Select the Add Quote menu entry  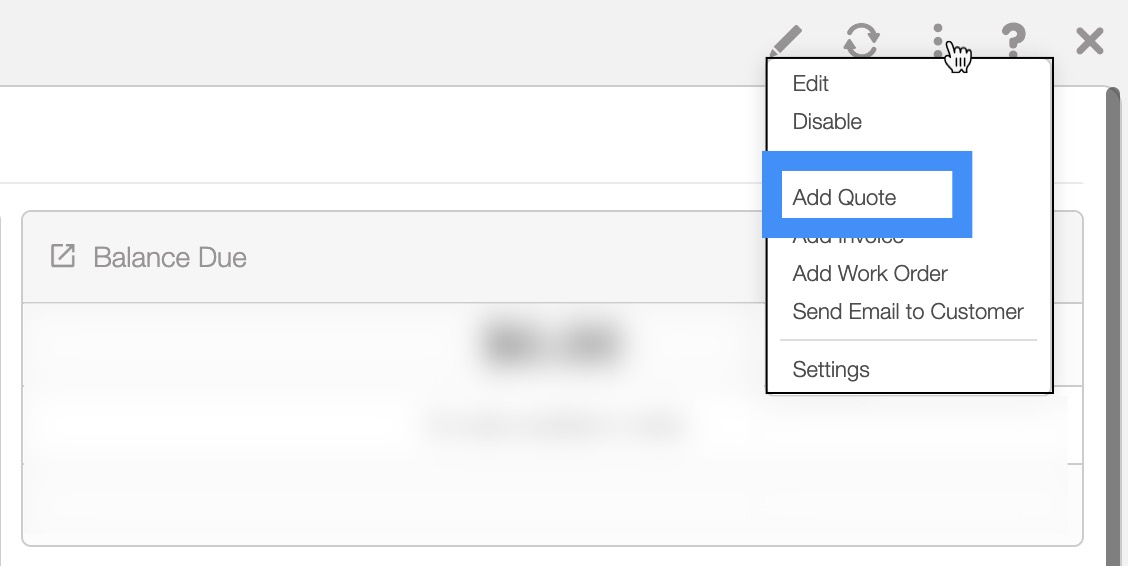(844, 197)
